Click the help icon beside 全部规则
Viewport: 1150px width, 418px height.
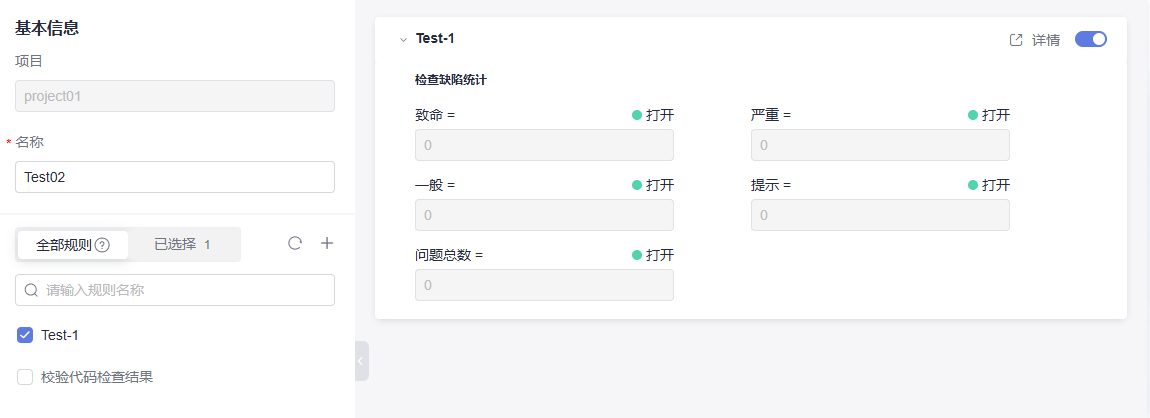coord(102,245)
